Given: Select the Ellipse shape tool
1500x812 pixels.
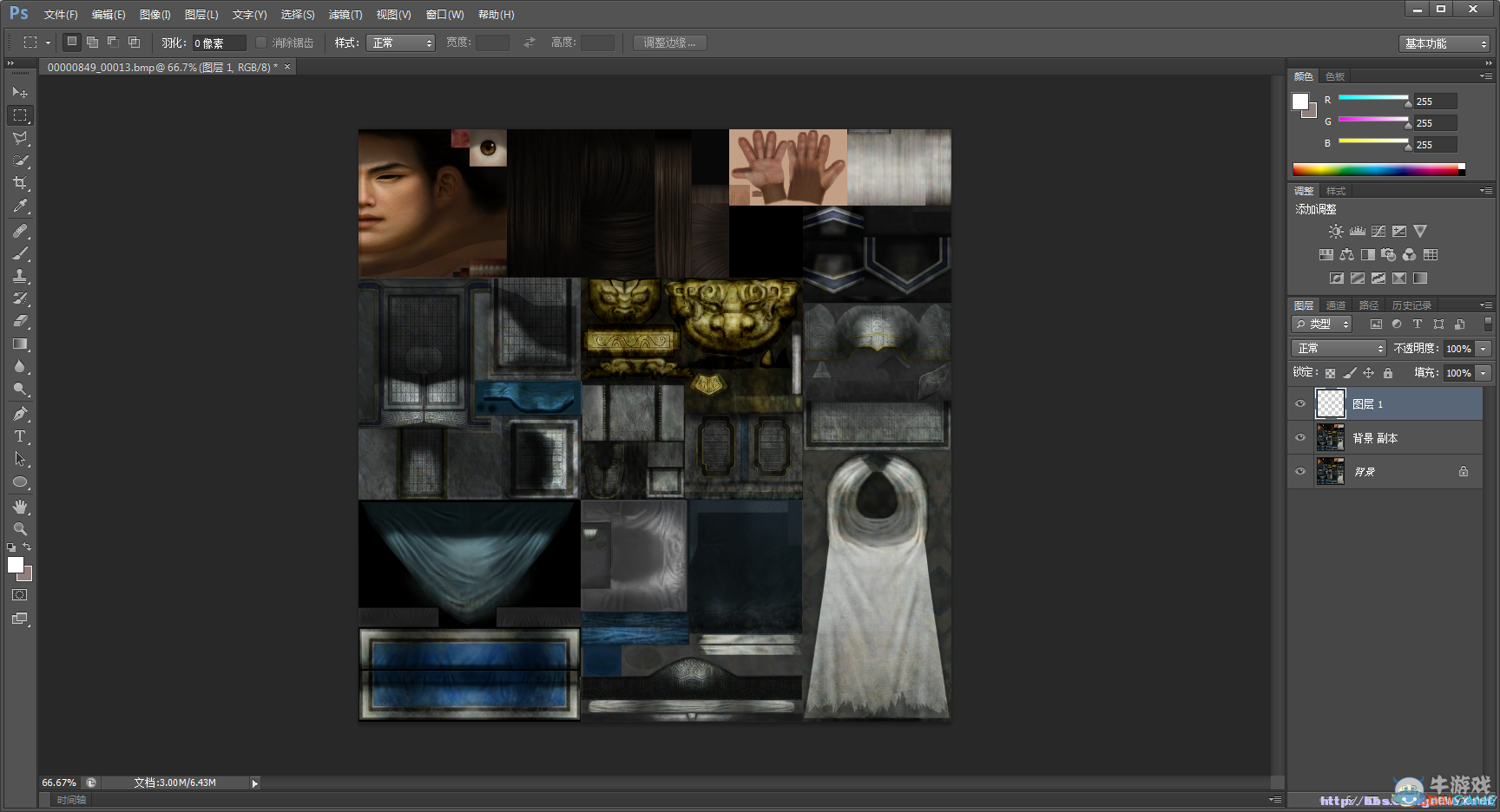Looking at the screenshot, I should click(x=20, y=482).
